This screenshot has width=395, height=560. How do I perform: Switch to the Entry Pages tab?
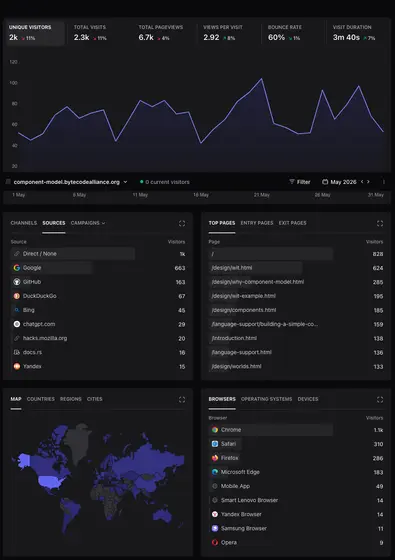(x=257, y=223)
